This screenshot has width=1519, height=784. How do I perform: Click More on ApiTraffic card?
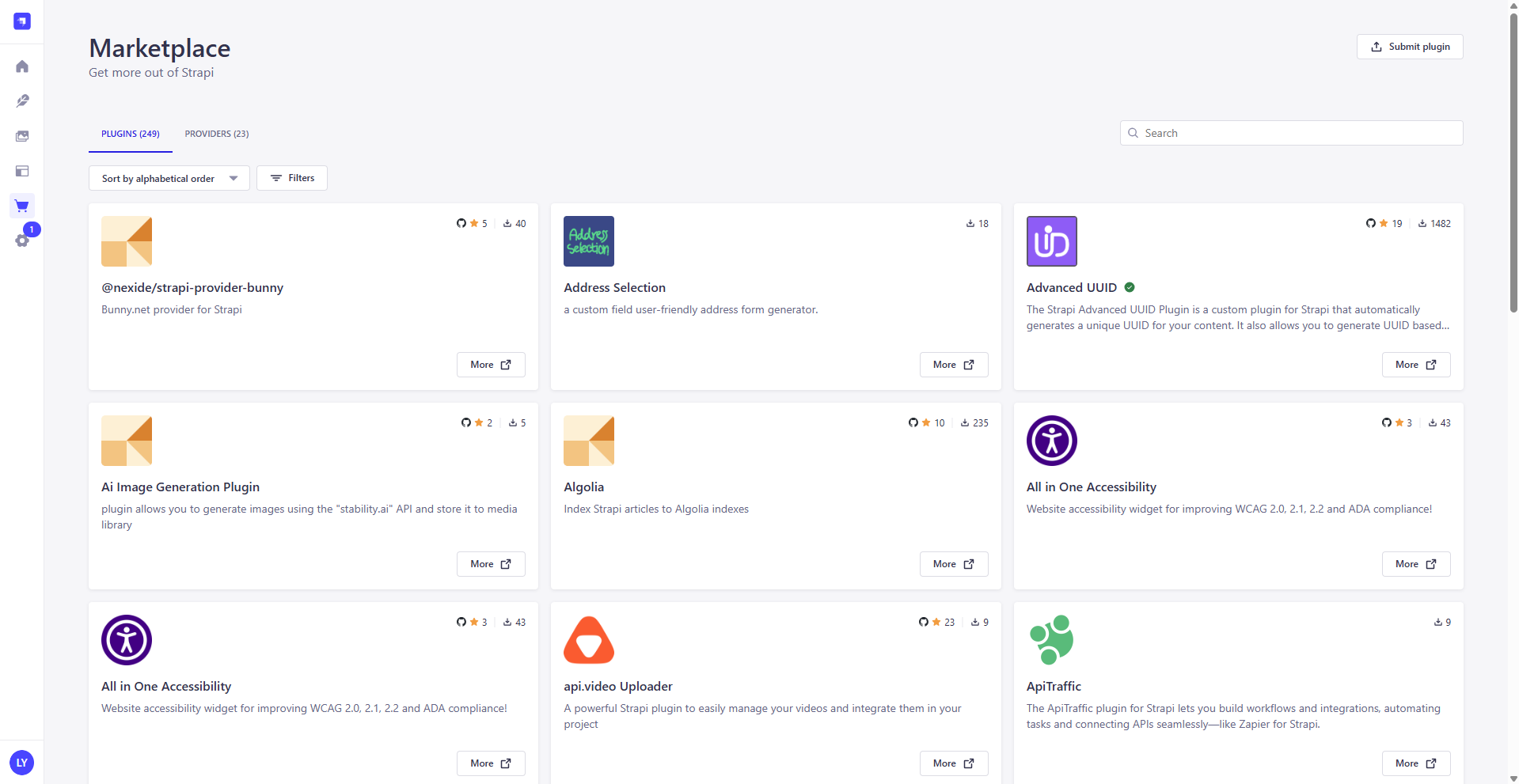click(x=1416, y=763)
